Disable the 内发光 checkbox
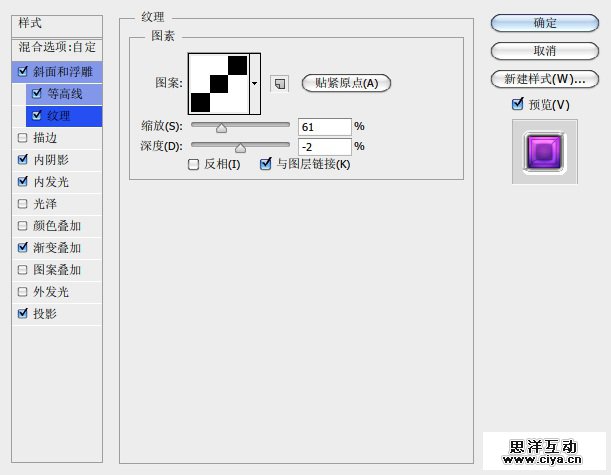The image size is (611, 475). point(23,181)
